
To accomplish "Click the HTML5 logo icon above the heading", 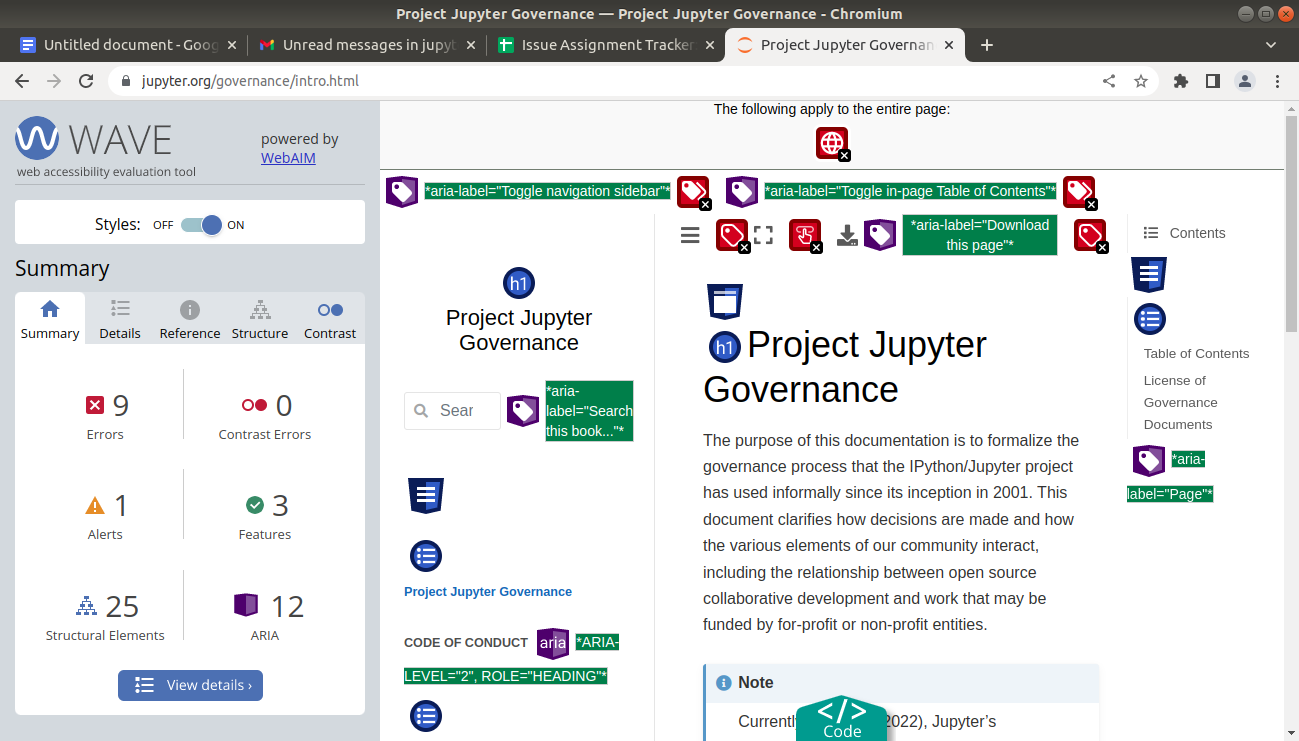I will coord(724,300).
